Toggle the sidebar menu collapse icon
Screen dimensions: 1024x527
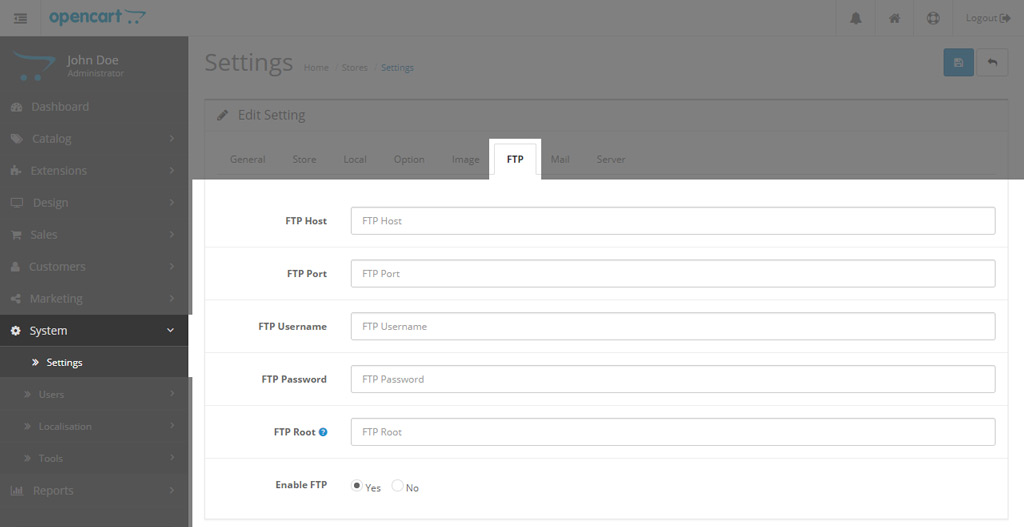tap(20, 18)
